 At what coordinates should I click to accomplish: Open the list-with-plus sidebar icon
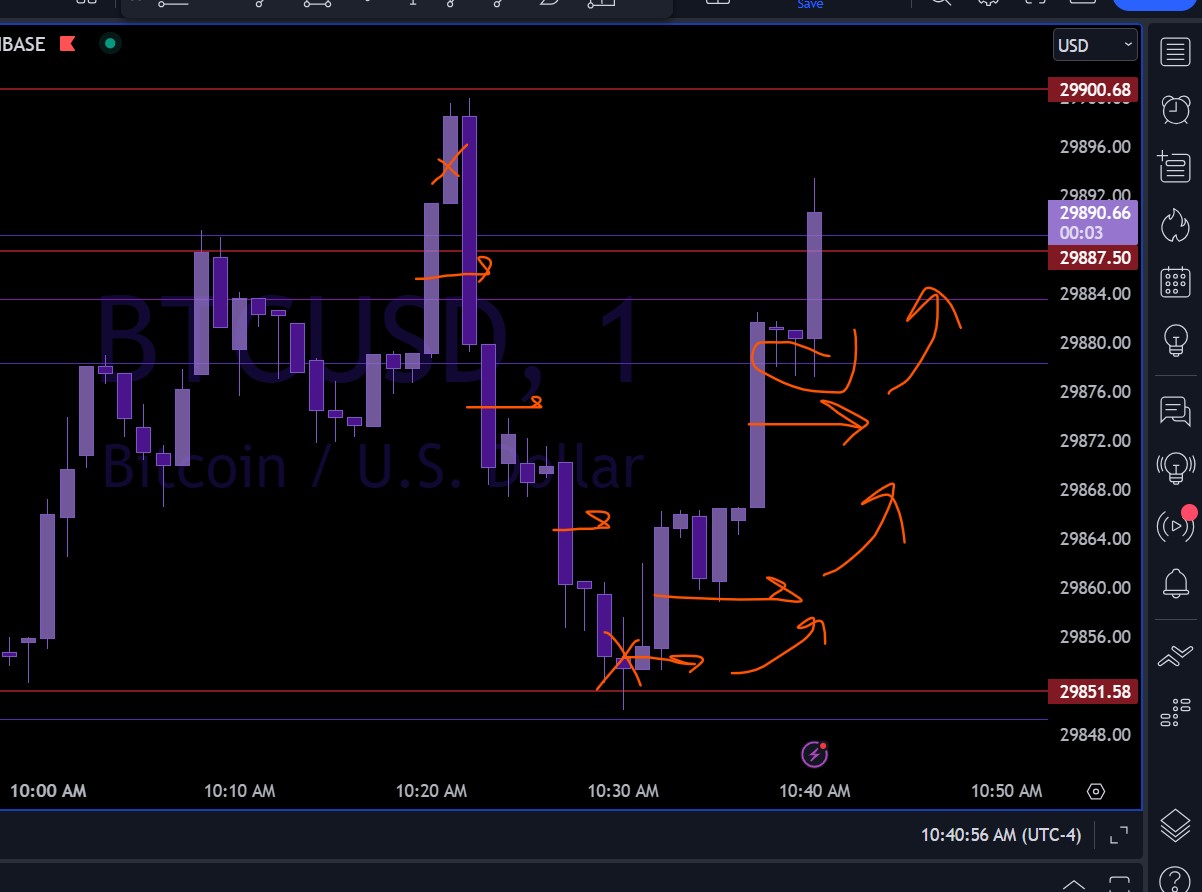pyautogui.click(x=1175, y=166)
